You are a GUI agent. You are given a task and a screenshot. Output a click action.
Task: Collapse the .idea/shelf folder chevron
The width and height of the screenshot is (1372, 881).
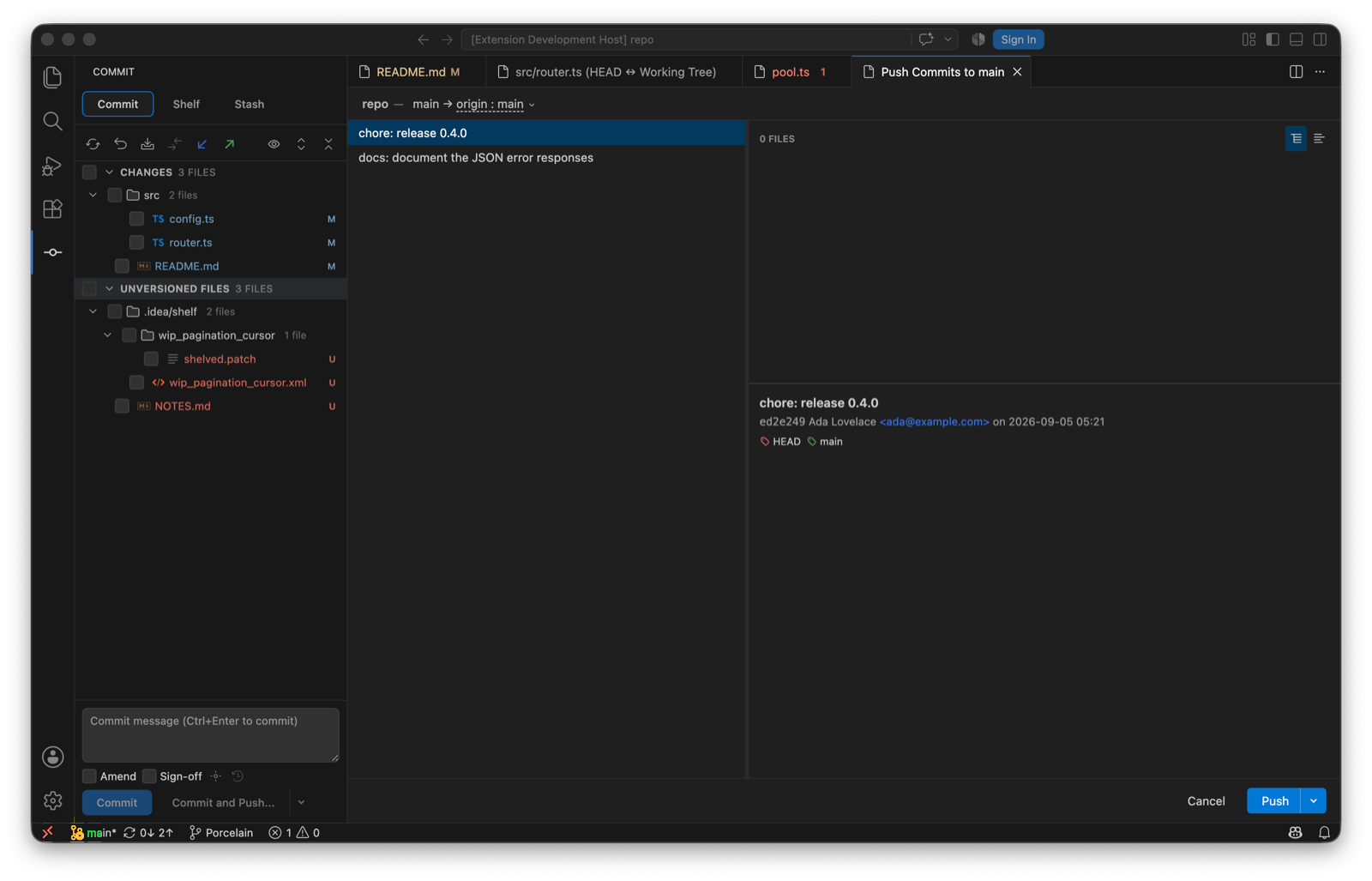(x=93, y=311)
